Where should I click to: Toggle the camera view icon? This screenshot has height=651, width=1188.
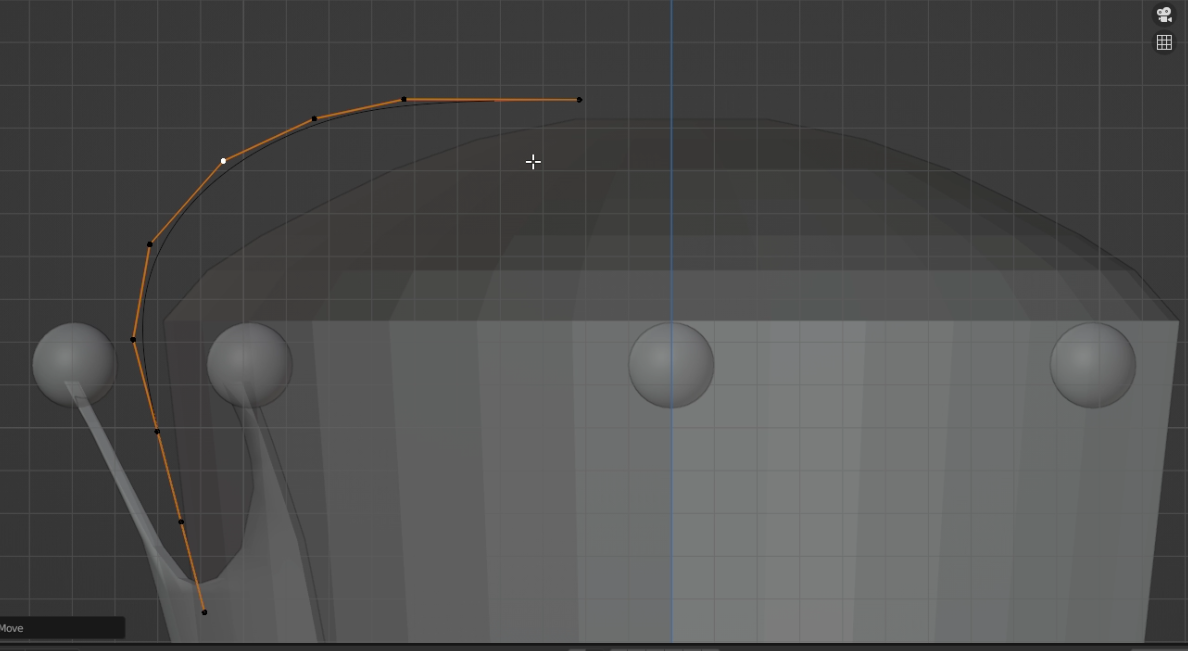[1165, 14]
